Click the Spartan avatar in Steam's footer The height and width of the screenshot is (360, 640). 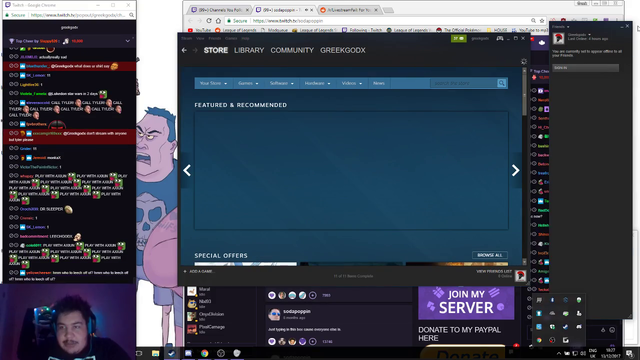coord(520,276)
